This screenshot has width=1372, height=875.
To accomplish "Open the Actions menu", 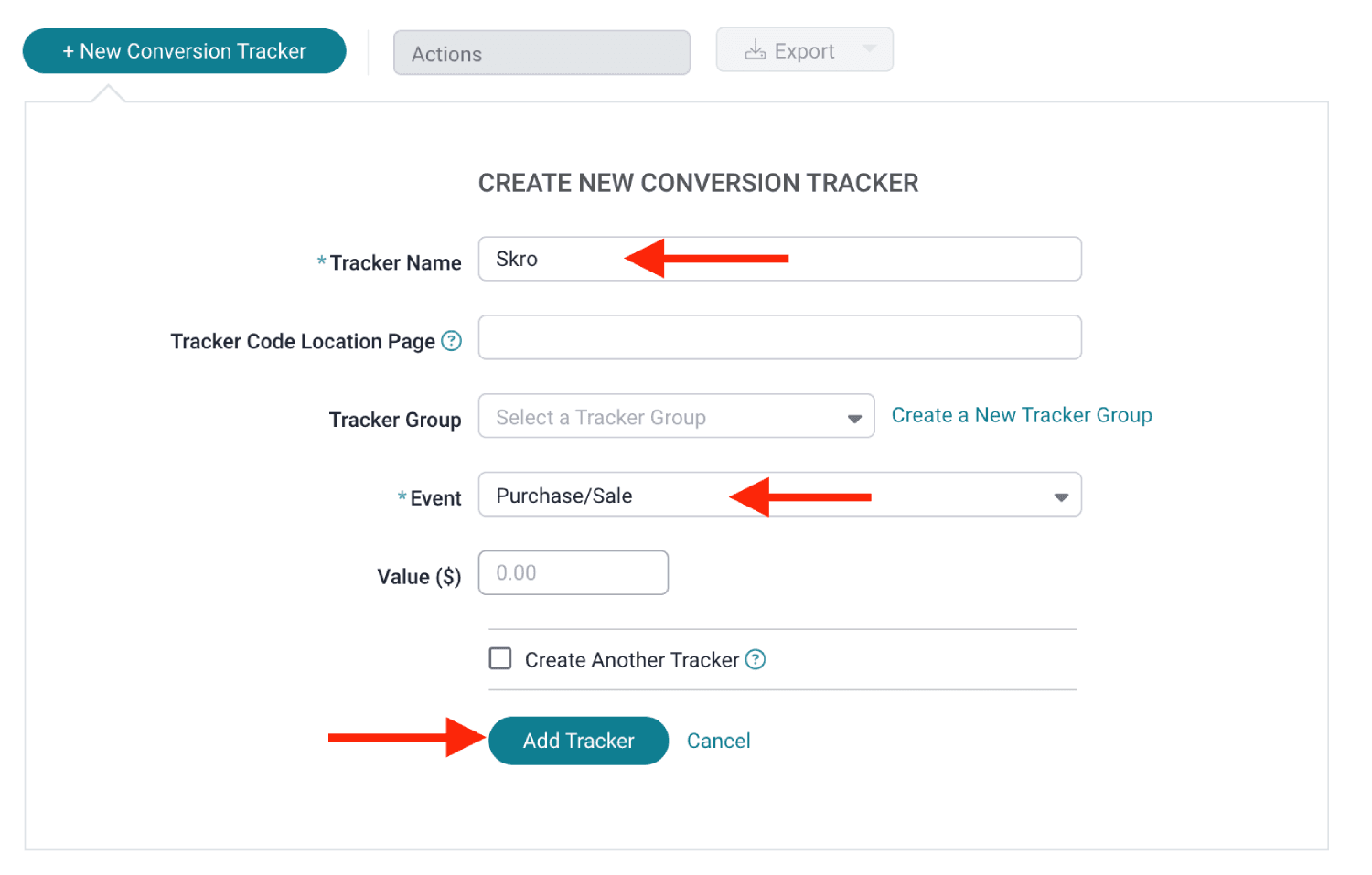I will (541, 53).
